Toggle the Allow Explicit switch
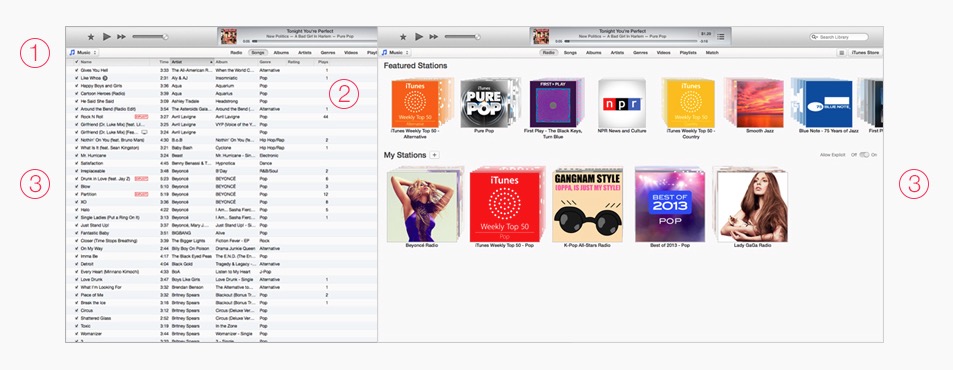The image size is (953, 370). [x=864, y=155]
